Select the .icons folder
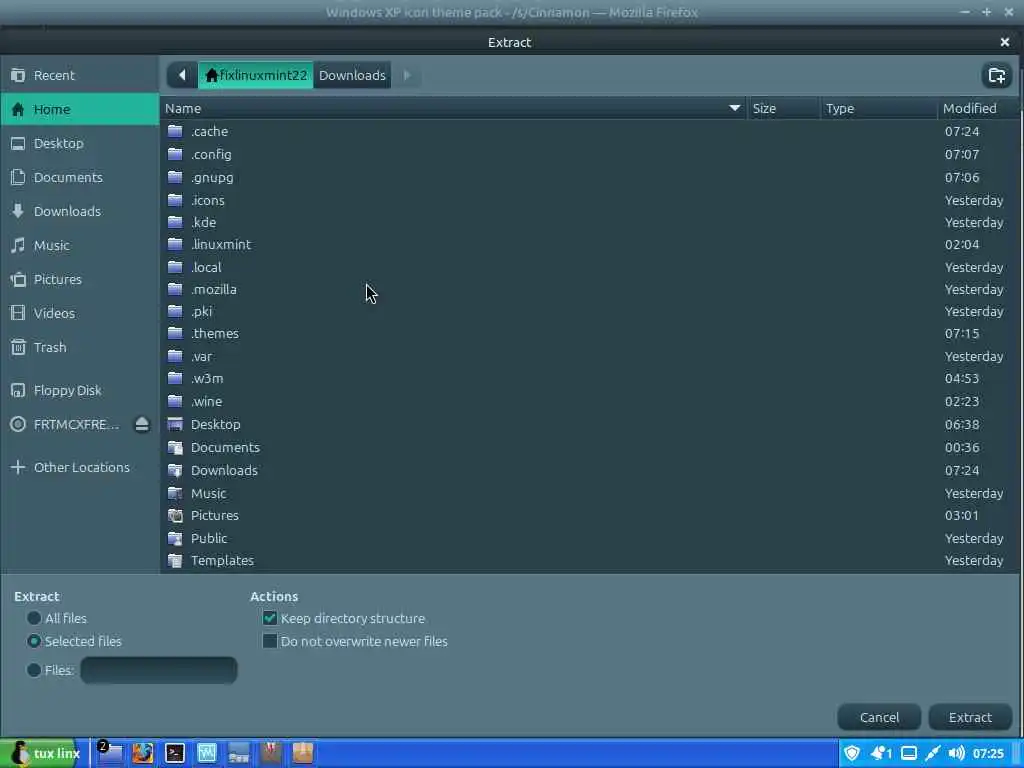The image size is (1024, 768). coord(589,200)
